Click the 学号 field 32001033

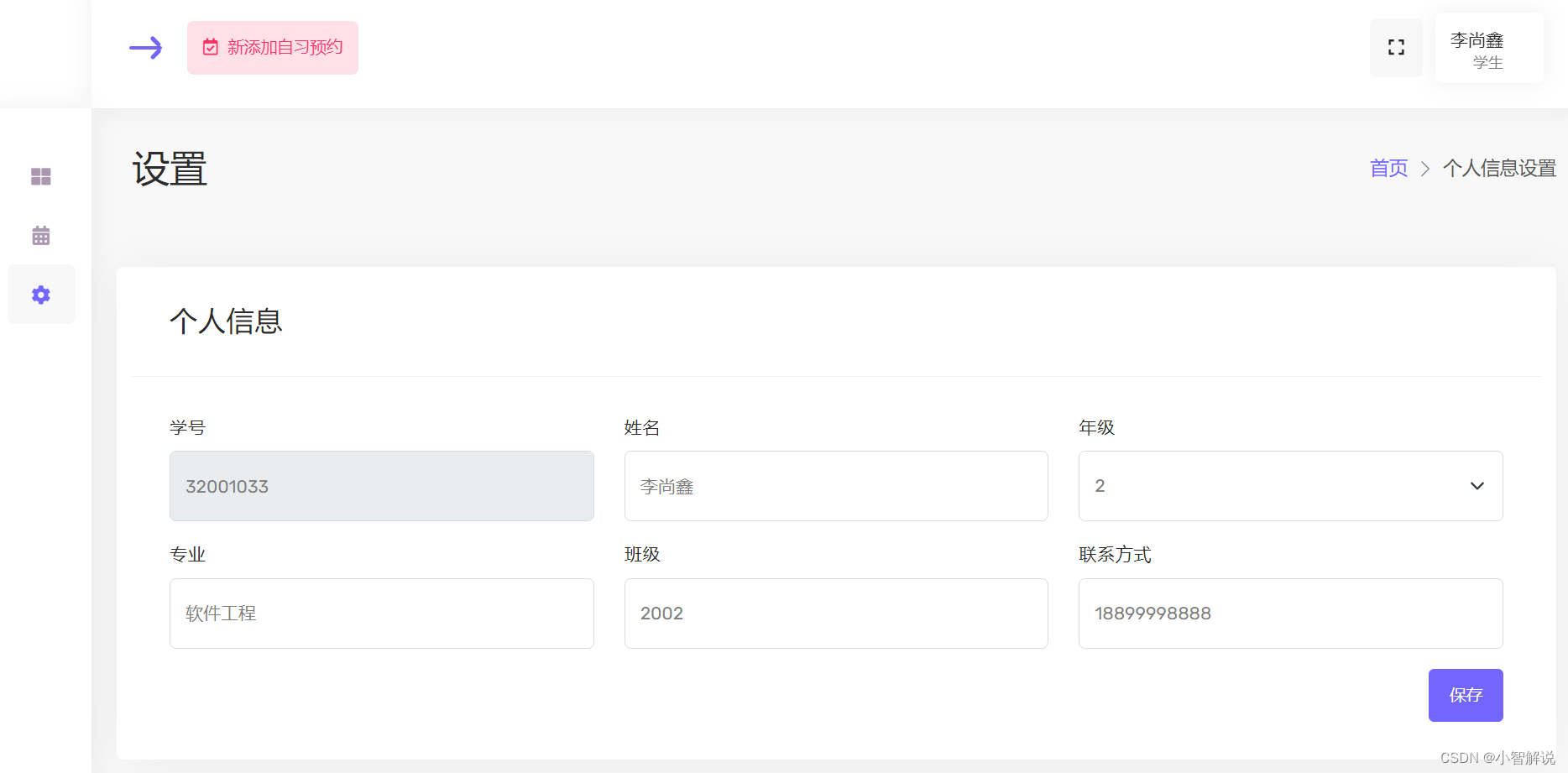(x=382, y=486)
